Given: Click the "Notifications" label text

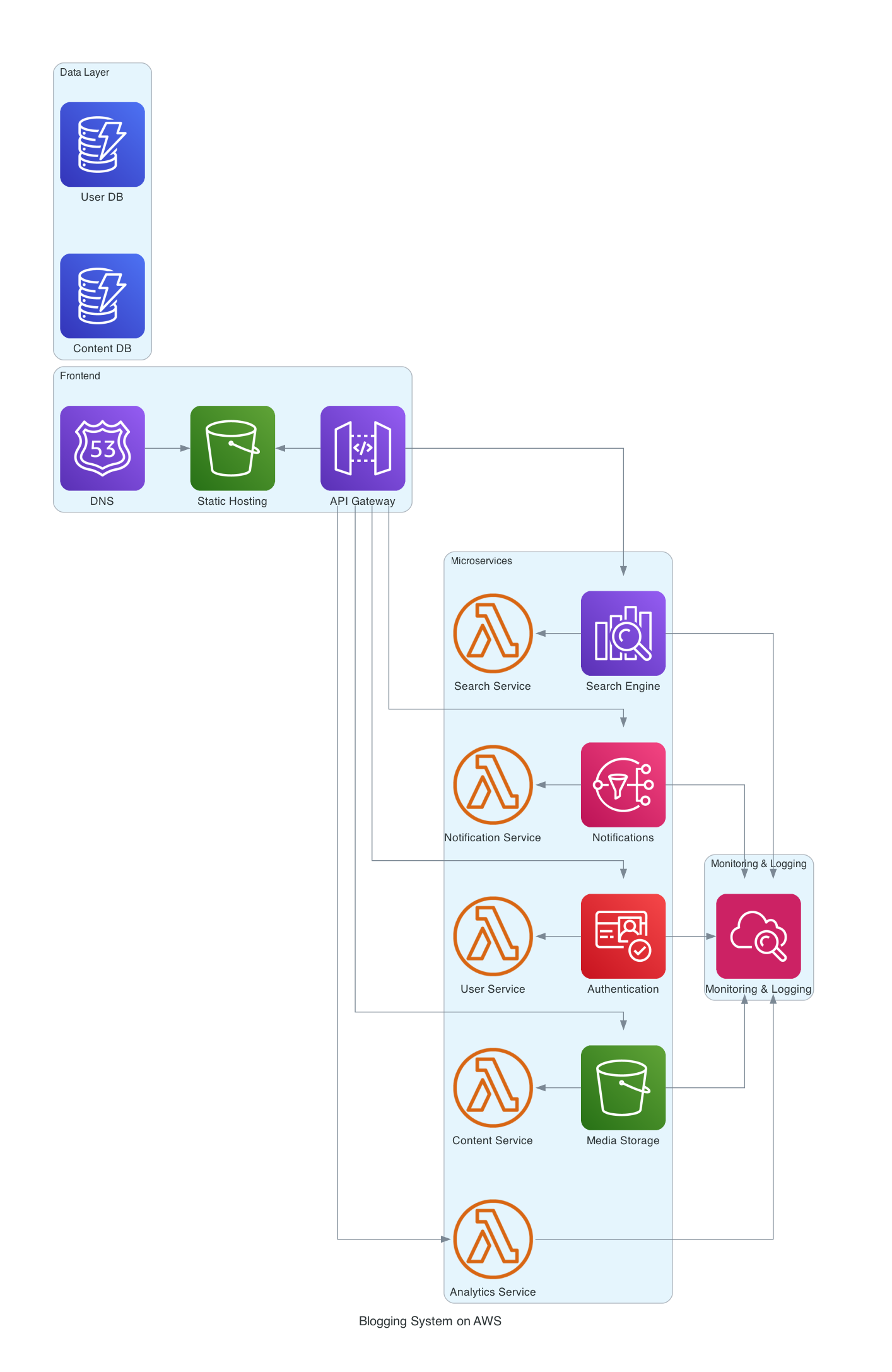Looking at the screenshot, I should (623, 837).
